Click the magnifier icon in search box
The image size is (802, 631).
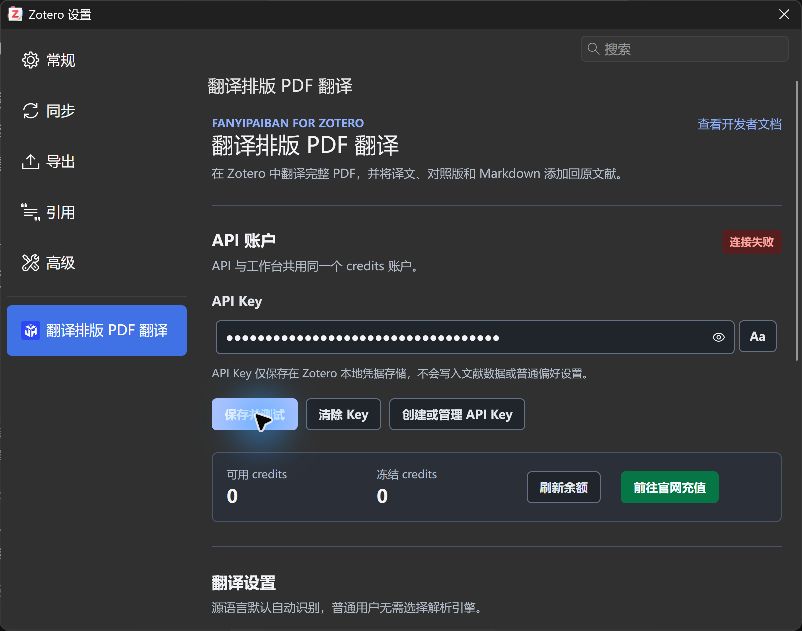coord(593,49)
